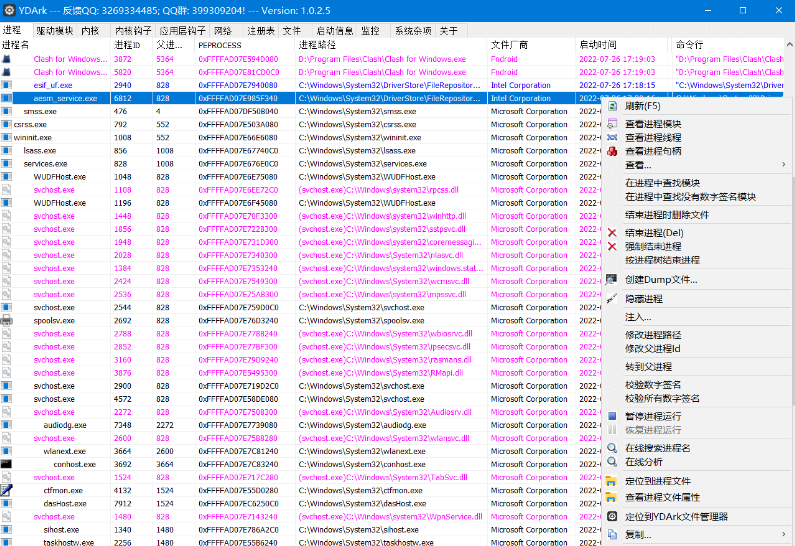
Task: Select 校验数字签名 menu entry
Action: click(653, 384)
